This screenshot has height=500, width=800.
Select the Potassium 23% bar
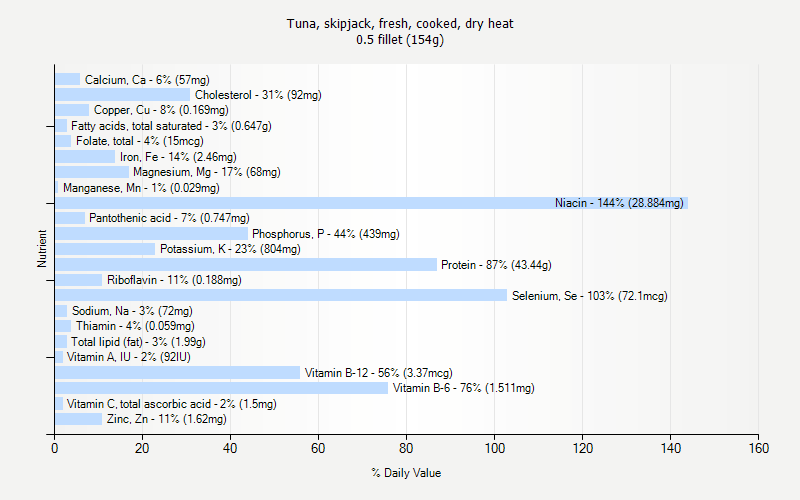click(x=105, y=249)
